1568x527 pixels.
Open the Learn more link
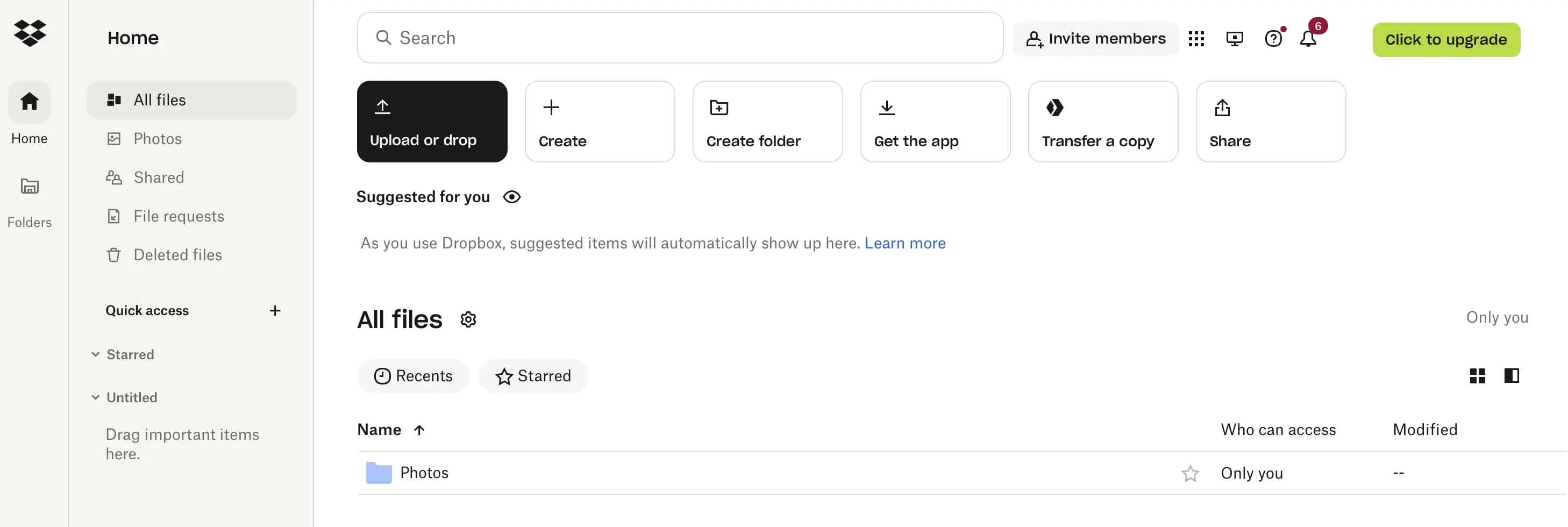905,243
